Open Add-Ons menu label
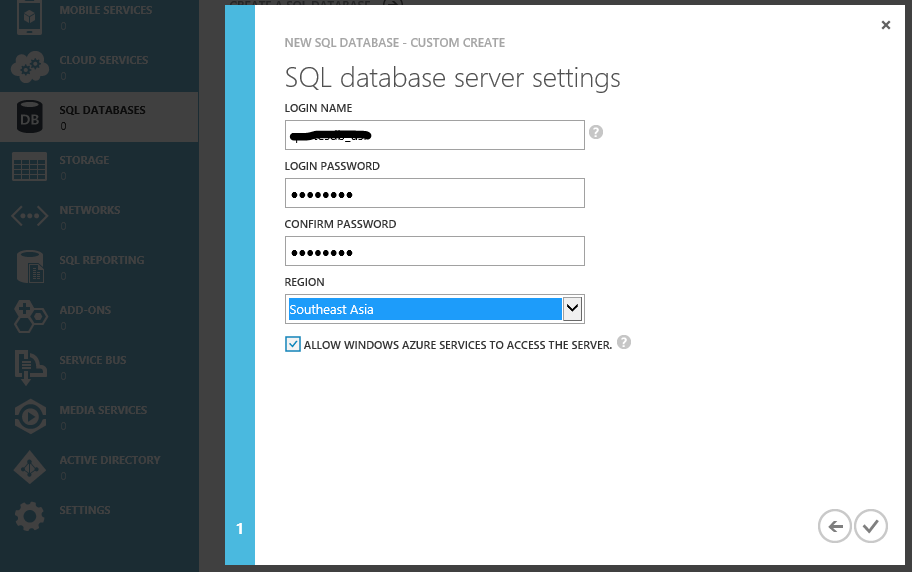912x572 pixels. pos(85,310)
